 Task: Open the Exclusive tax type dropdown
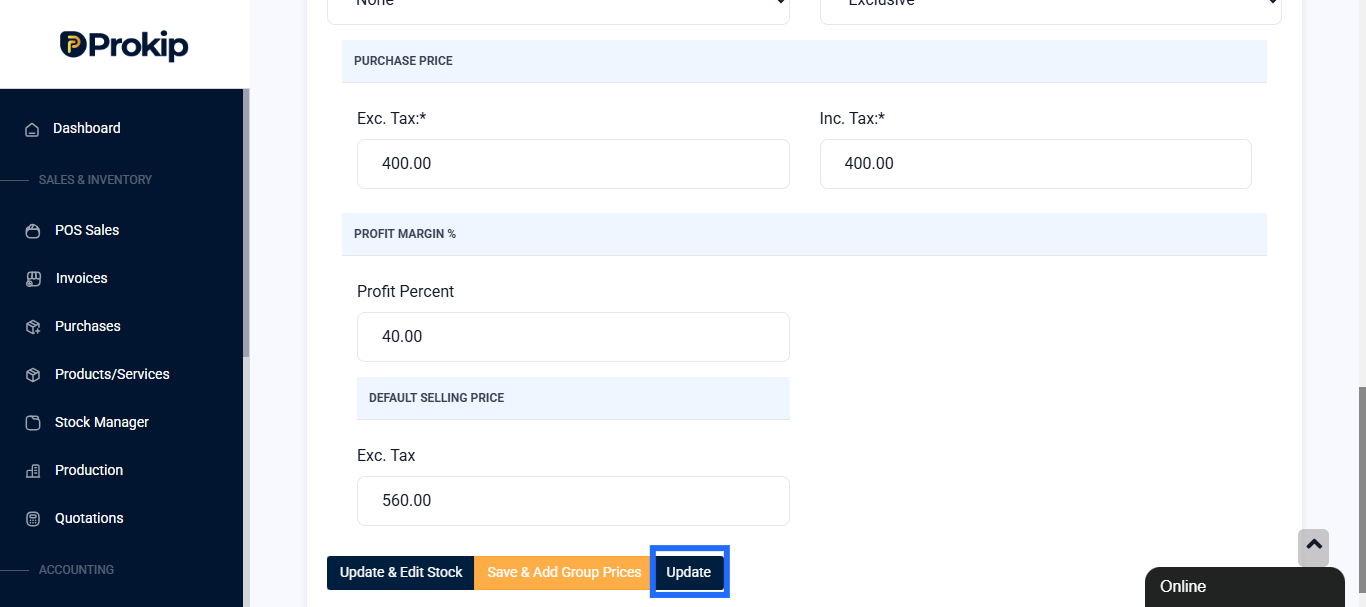[1050, 6]
